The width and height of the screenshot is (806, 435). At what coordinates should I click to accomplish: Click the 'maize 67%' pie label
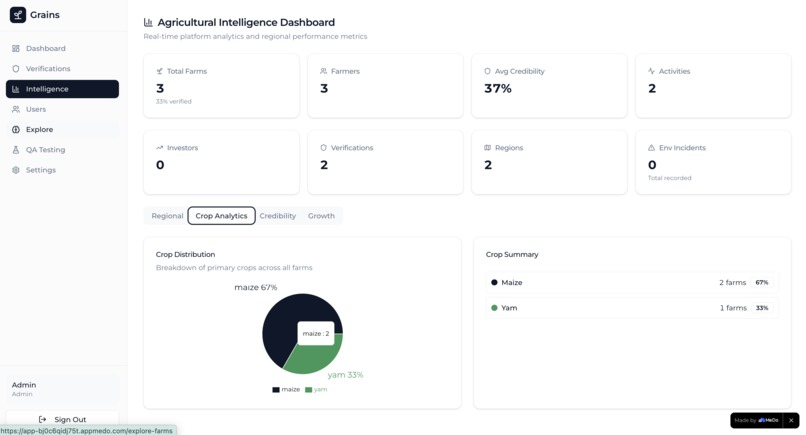tap(255, 287)
